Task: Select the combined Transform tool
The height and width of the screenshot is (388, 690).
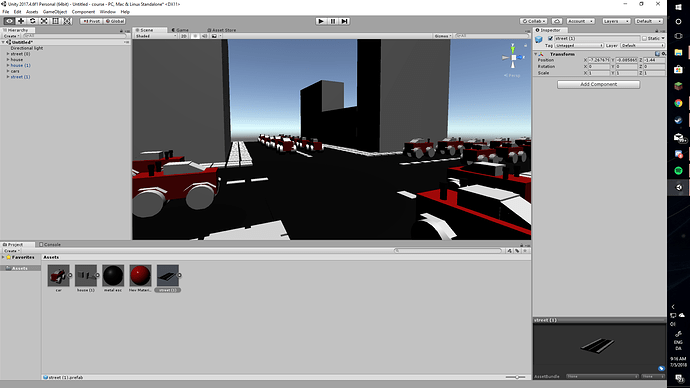Action: coord(67,21)
